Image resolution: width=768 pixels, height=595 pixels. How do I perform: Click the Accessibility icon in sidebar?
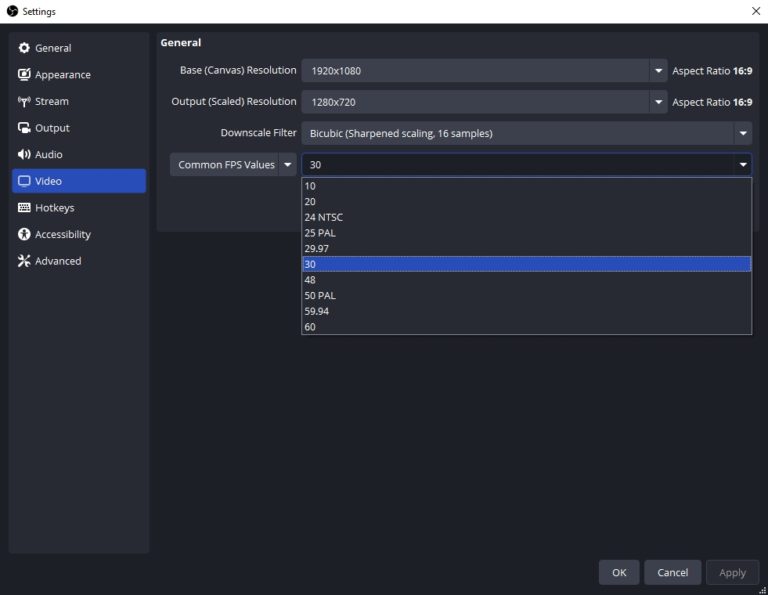(25, 234)
